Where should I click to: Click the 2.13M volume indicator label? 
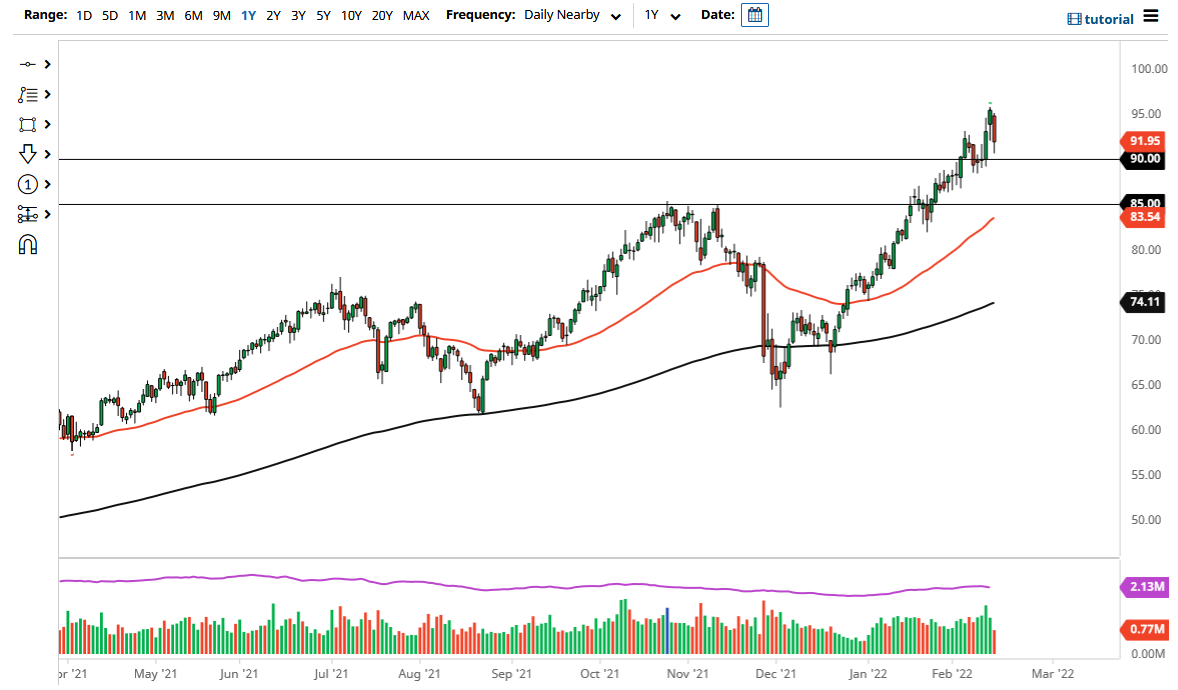(1143, 588)
